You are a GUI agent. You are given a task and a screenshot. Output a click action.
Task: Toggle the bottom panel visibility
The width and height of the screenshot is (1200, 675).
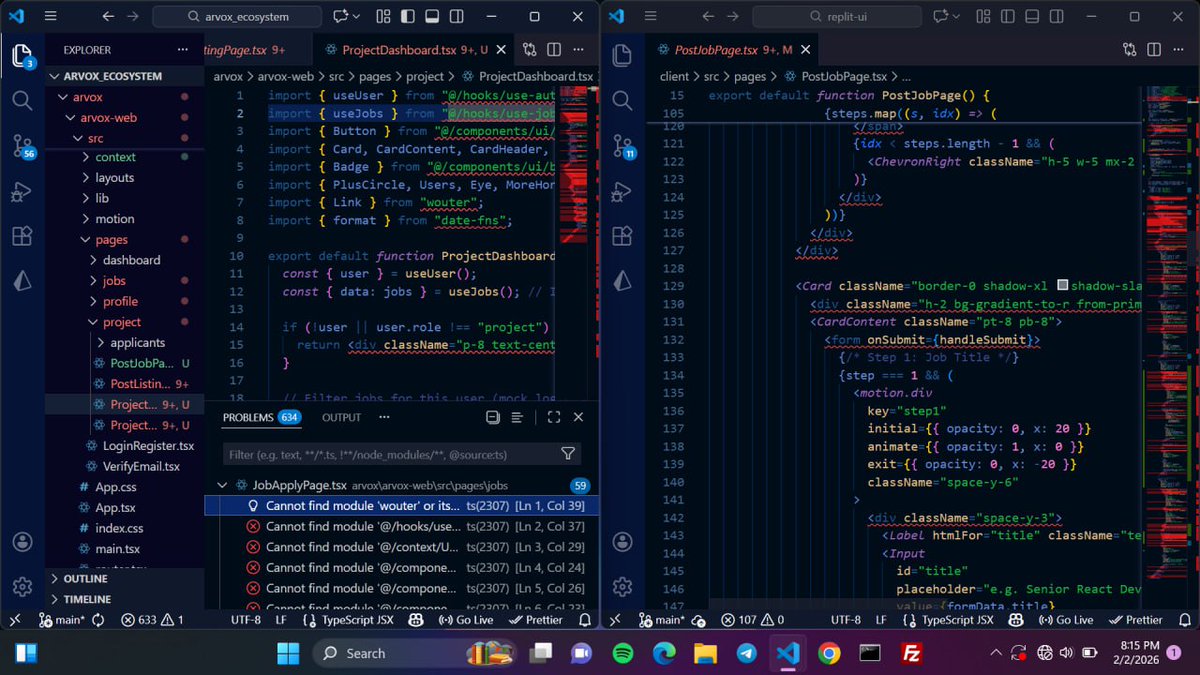click(x=431, y=16)
